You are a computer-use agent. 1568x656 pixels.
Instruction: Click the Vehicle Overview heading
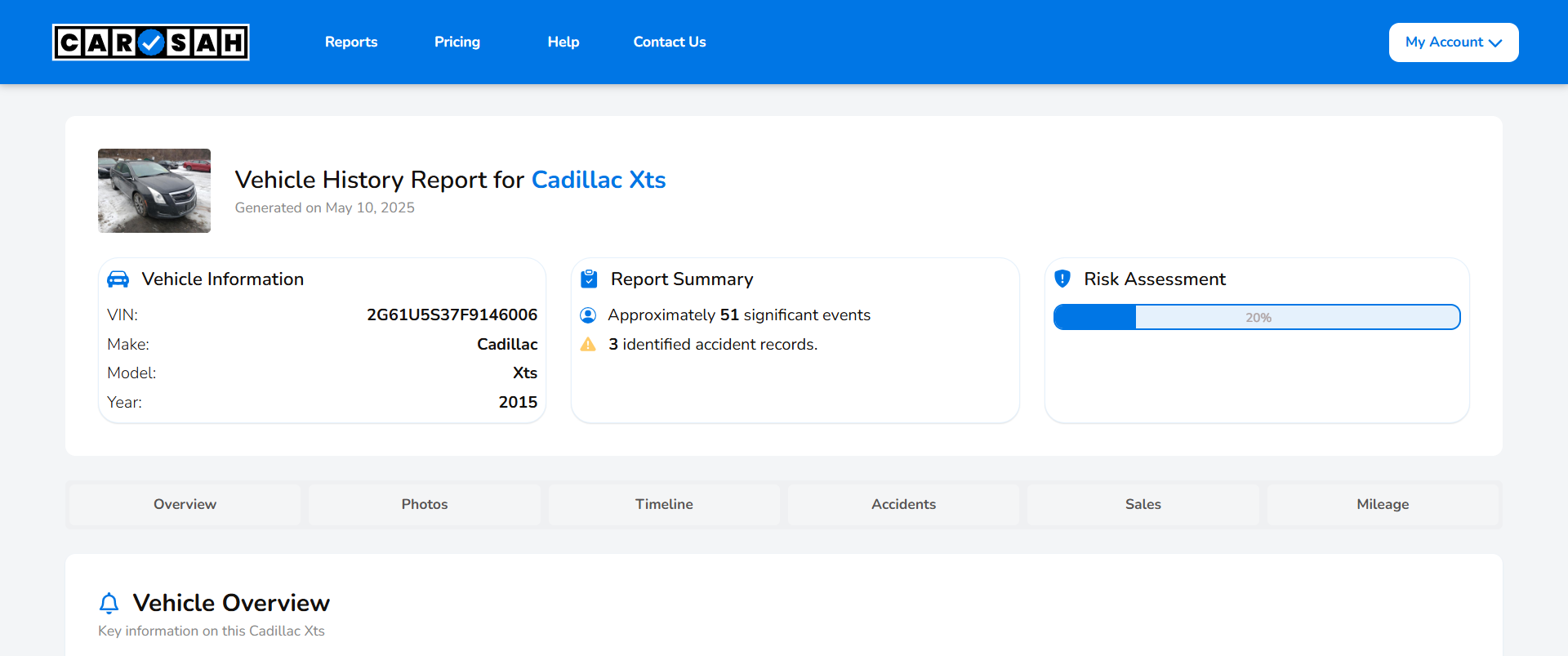[x=231, y=603]
